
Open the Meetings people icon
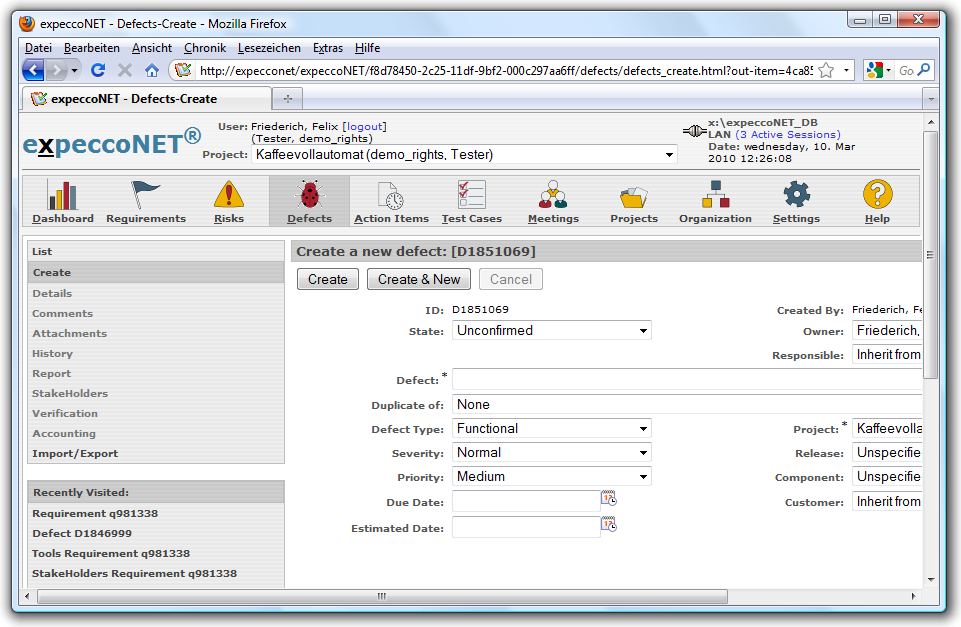[x=553, y=195]
